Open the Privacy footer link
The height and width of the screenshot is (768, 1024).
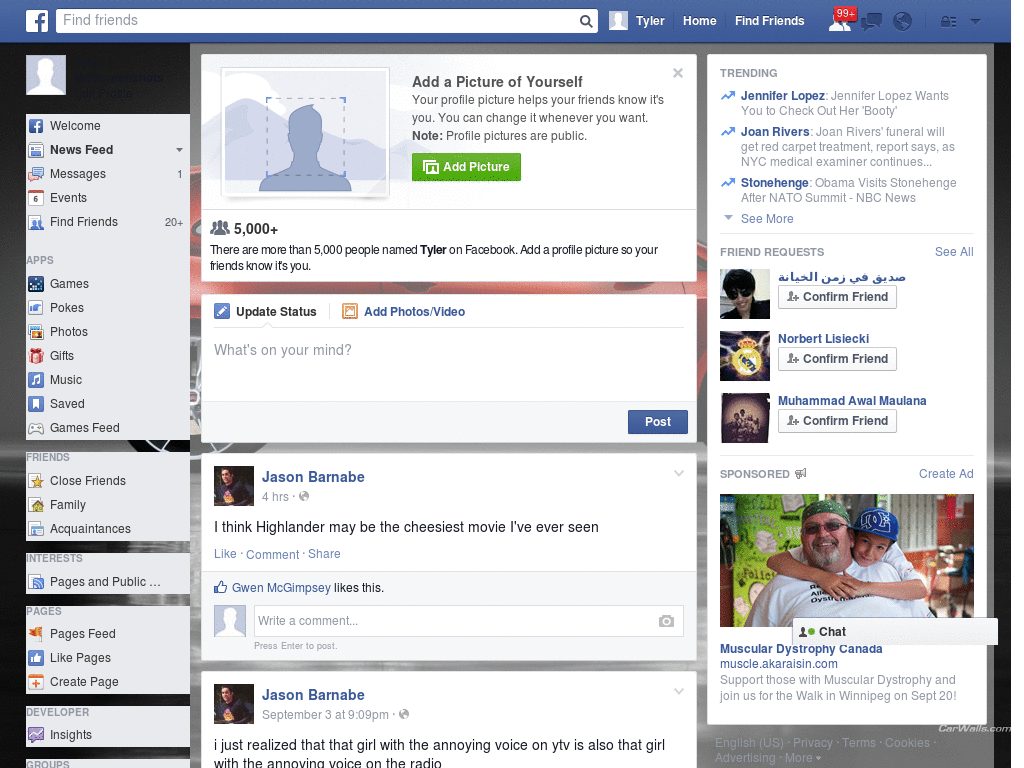812,743
